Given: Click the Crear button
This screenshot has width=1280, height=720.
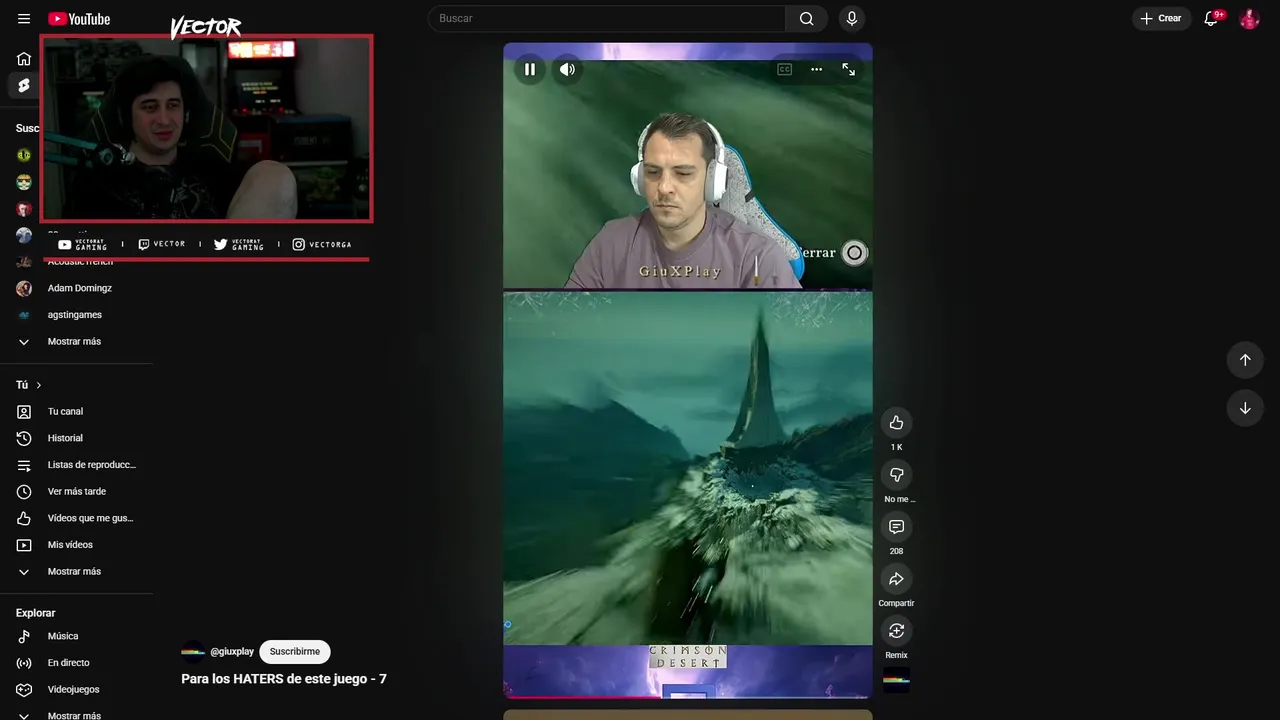Looking at the screenshot, I should point(1161,18).
